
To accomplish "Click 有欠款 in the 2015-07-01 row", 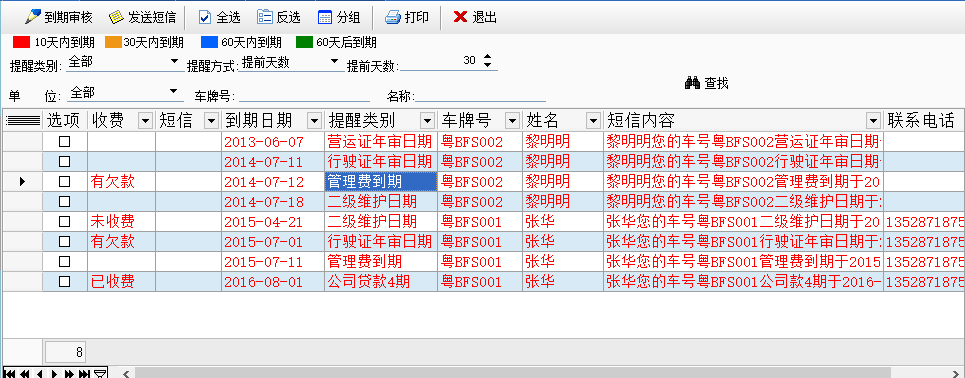I will click(121, 241).
